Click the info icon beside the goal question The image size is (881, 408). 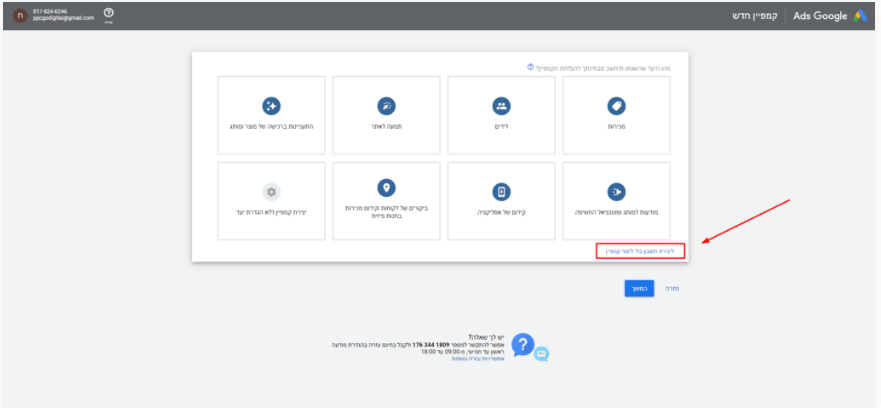pyautogui.click(x=530, y=67)
